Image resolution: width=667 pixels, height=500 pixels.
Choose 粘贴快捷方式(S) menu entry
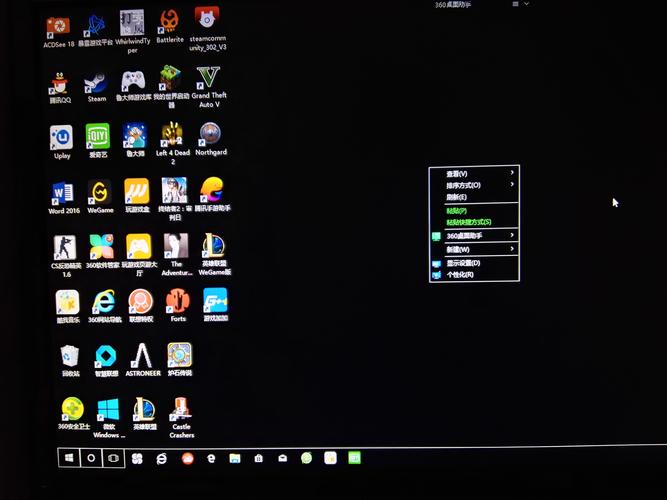[474, 222]
